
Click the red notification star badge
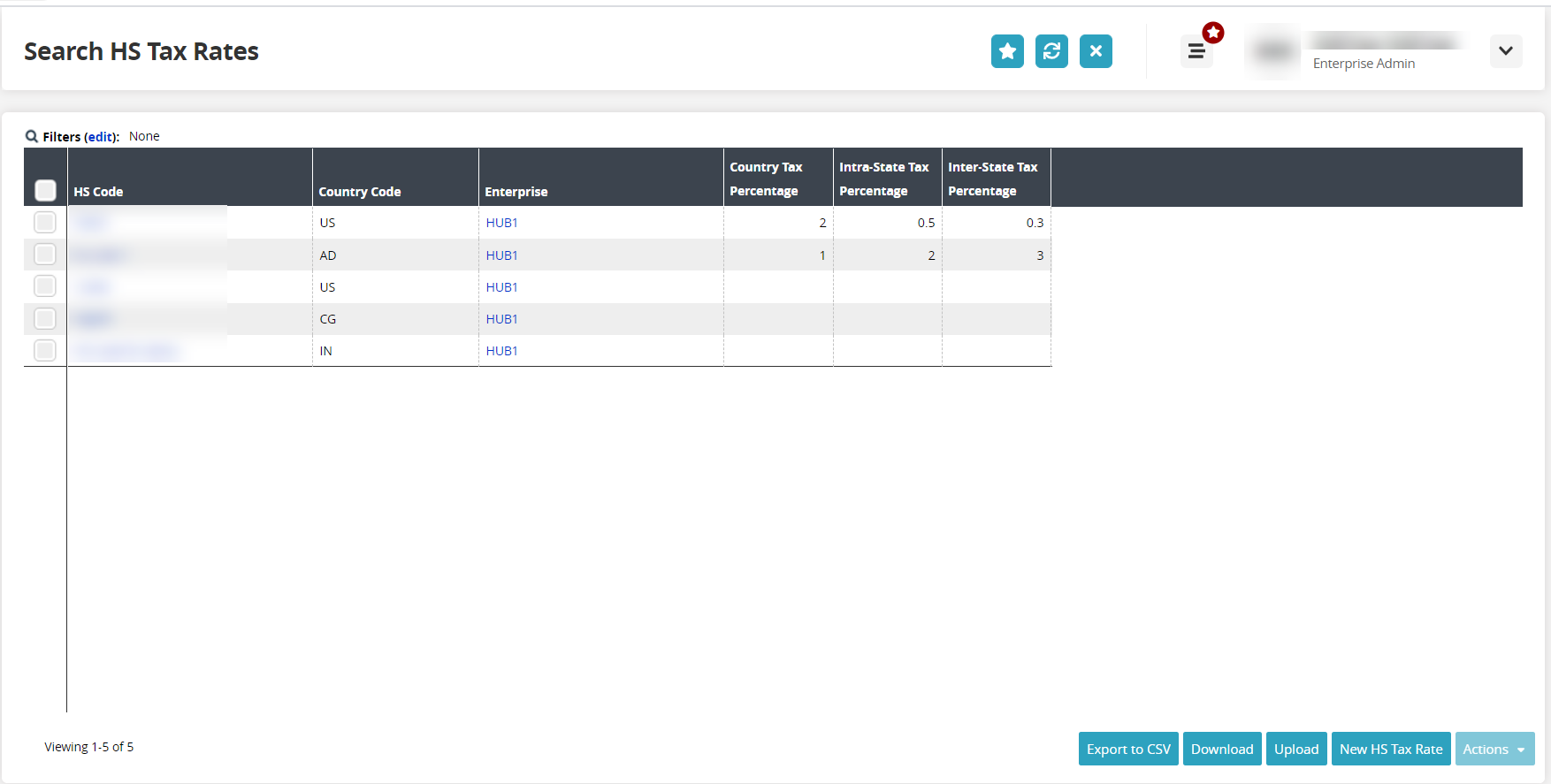[1213, 34]
